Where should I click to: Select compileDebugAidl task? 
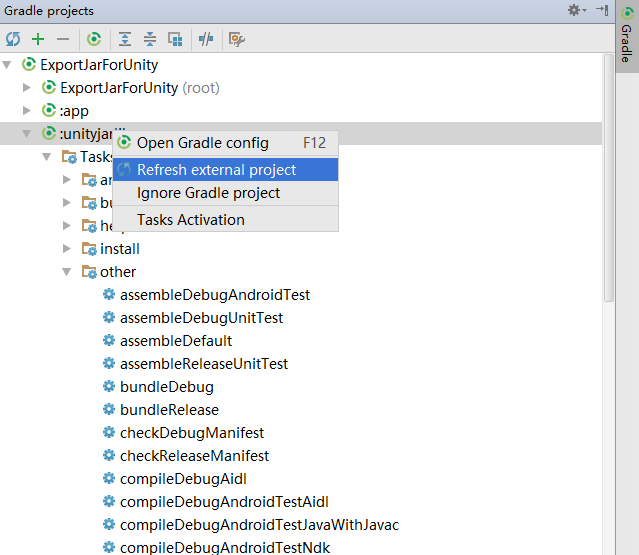174,479
